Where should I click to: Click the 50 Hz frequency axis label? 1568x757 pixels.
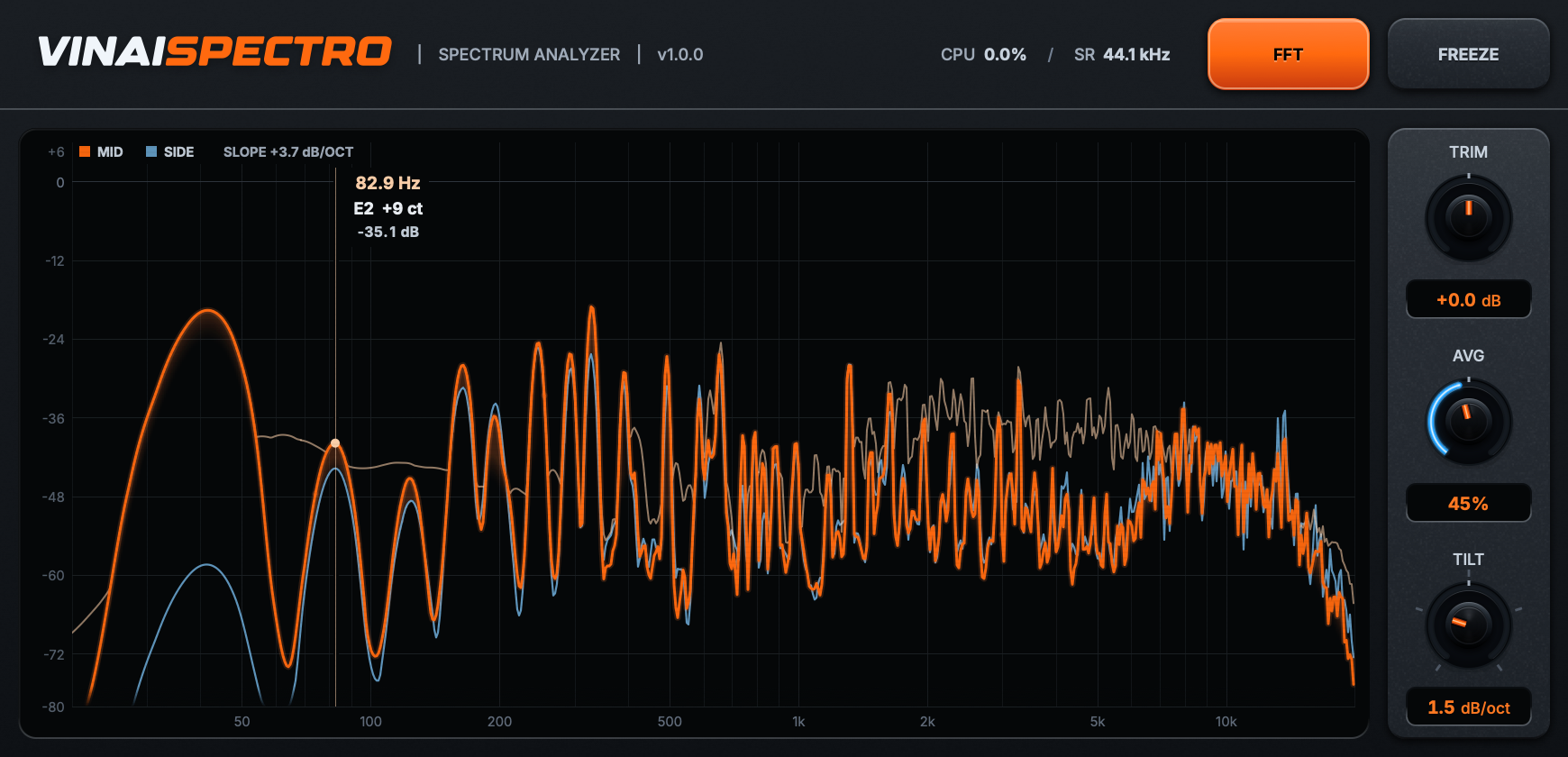pos(242,721)
